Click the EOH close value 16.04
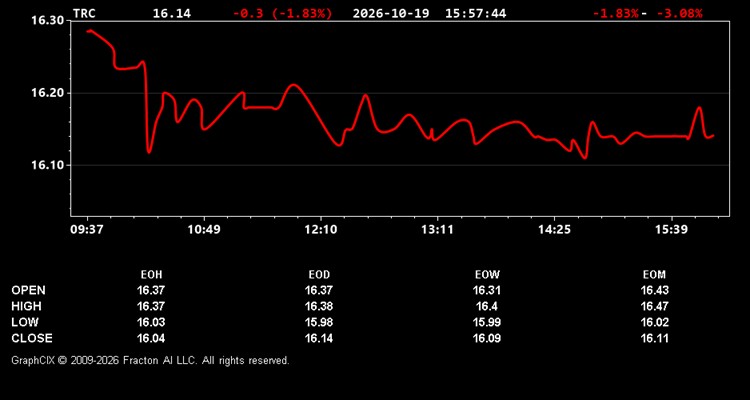750x400 pixels. pos(151,338)
